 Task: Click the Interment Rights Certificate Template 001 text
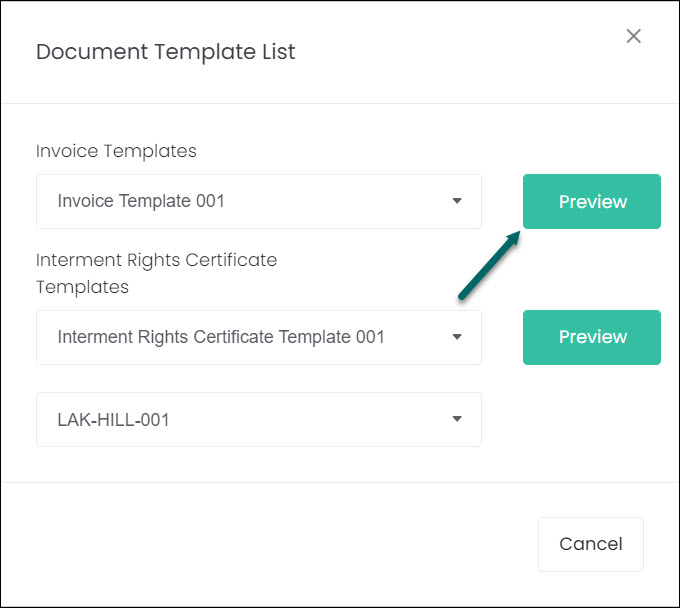coord(221,337)
